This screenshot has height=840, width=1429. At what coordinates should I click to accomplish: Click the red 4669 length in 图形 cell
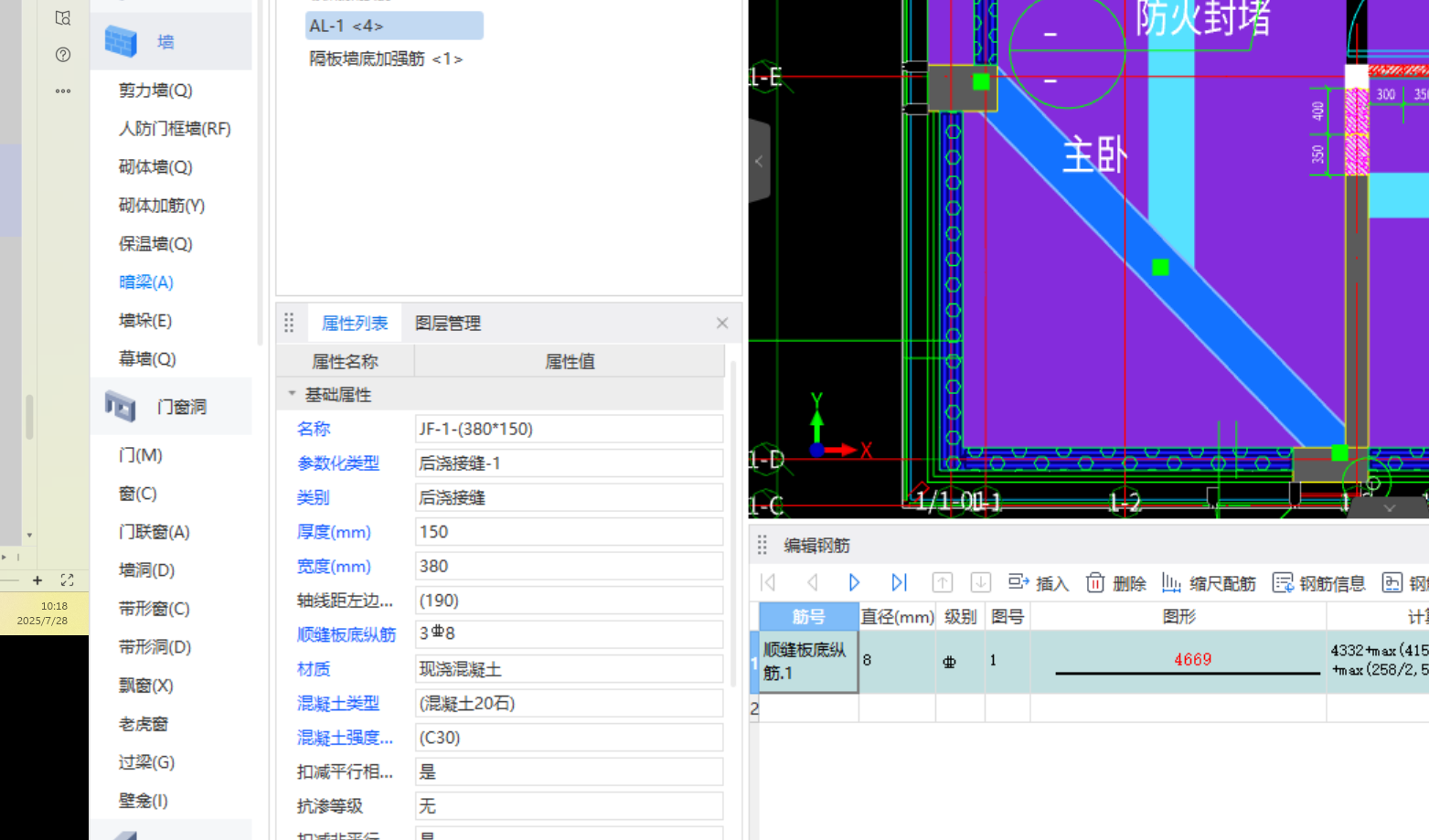(1192, 659)
